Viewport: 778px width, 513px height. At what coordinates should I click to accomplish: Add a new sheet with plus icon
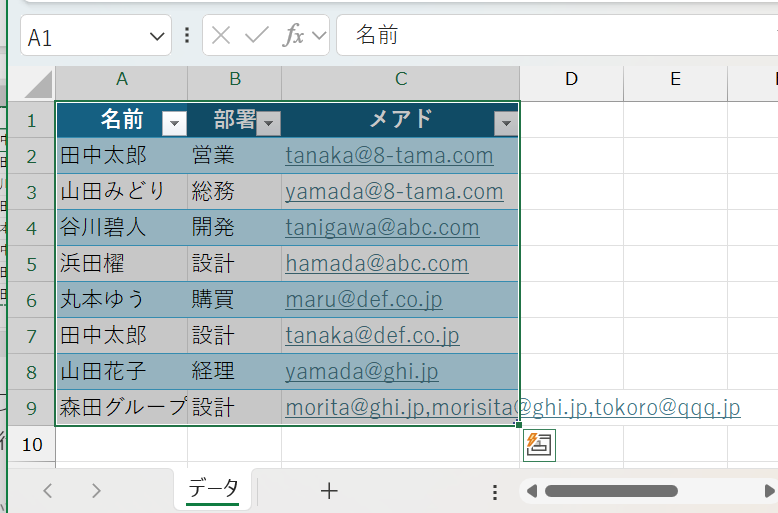[x=329, y=490]
